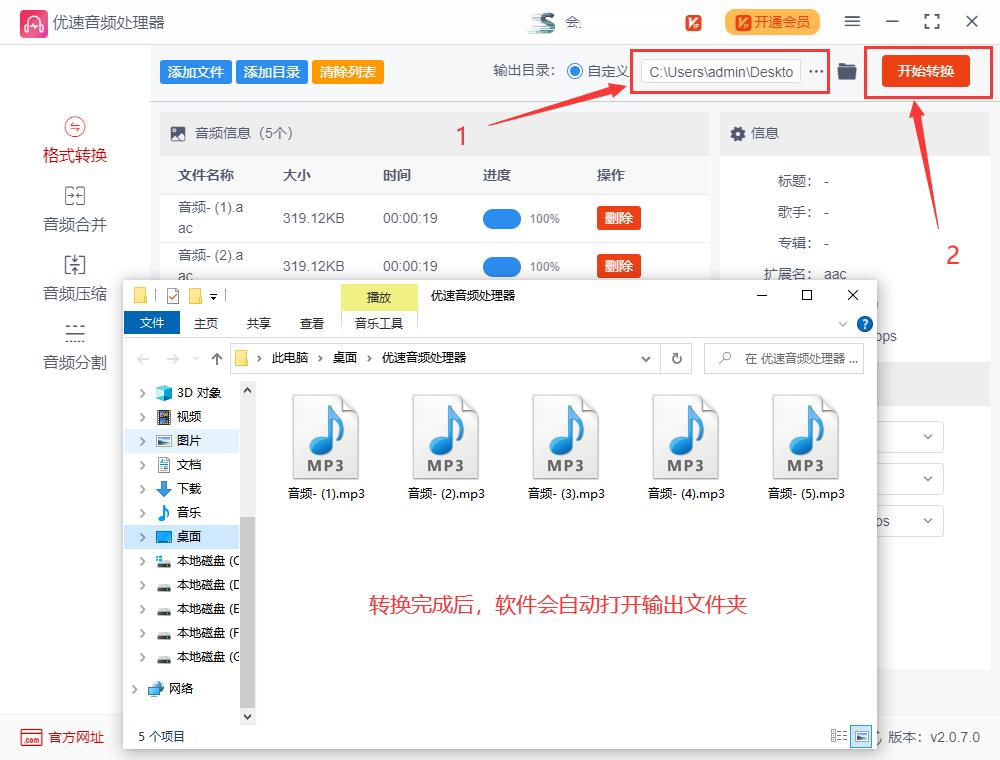Open the 共享 ribbon tab
1000x760 pixels.
pyautogui.click(x=258, y=323)
